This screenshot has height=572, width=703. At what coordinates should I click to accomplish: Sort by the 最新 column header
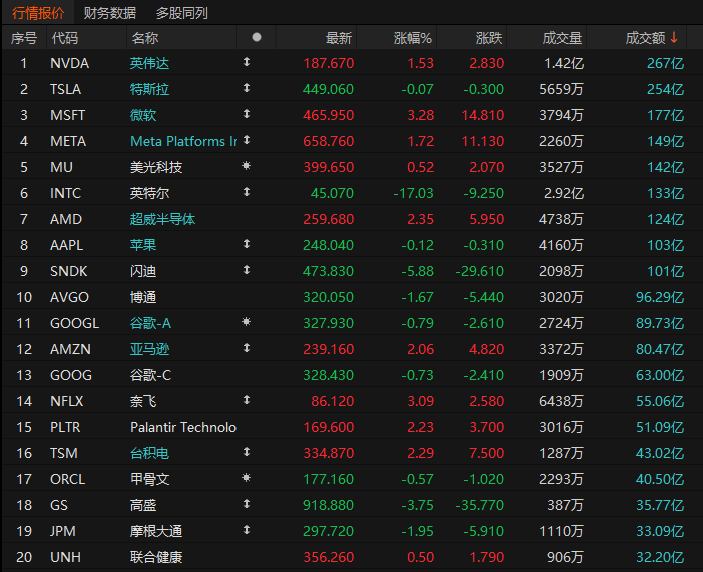(338, 38)
